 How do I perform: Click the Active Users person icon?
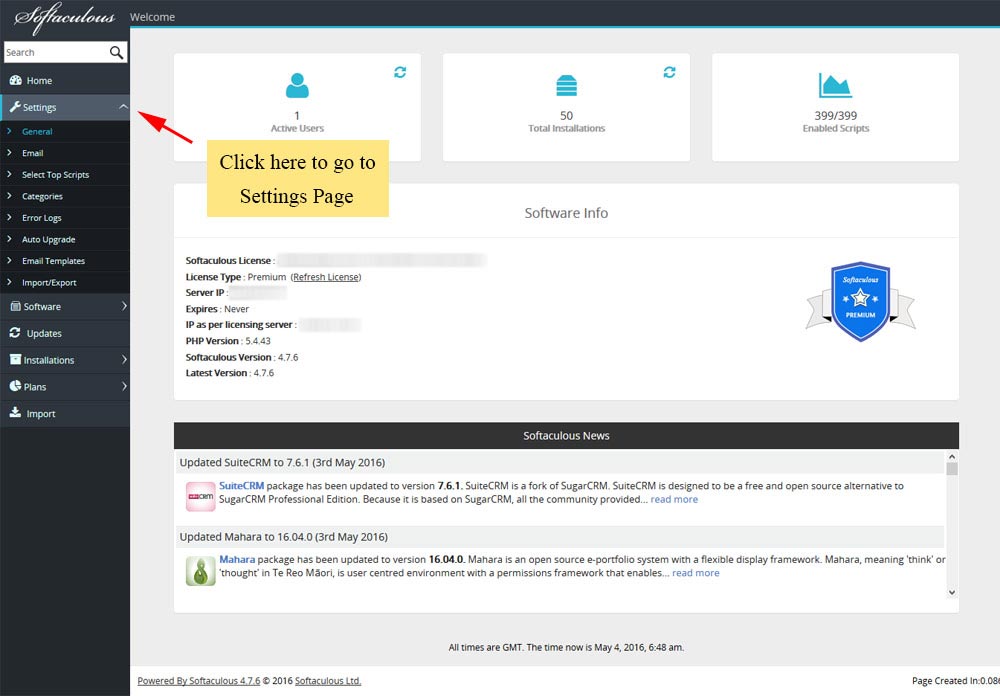[297, 85]
